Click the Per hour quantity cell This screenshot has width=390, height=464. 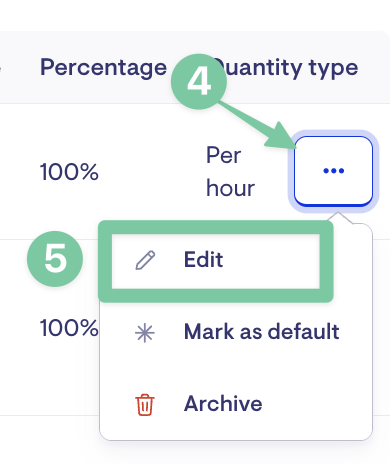click(x=230, y=172)
